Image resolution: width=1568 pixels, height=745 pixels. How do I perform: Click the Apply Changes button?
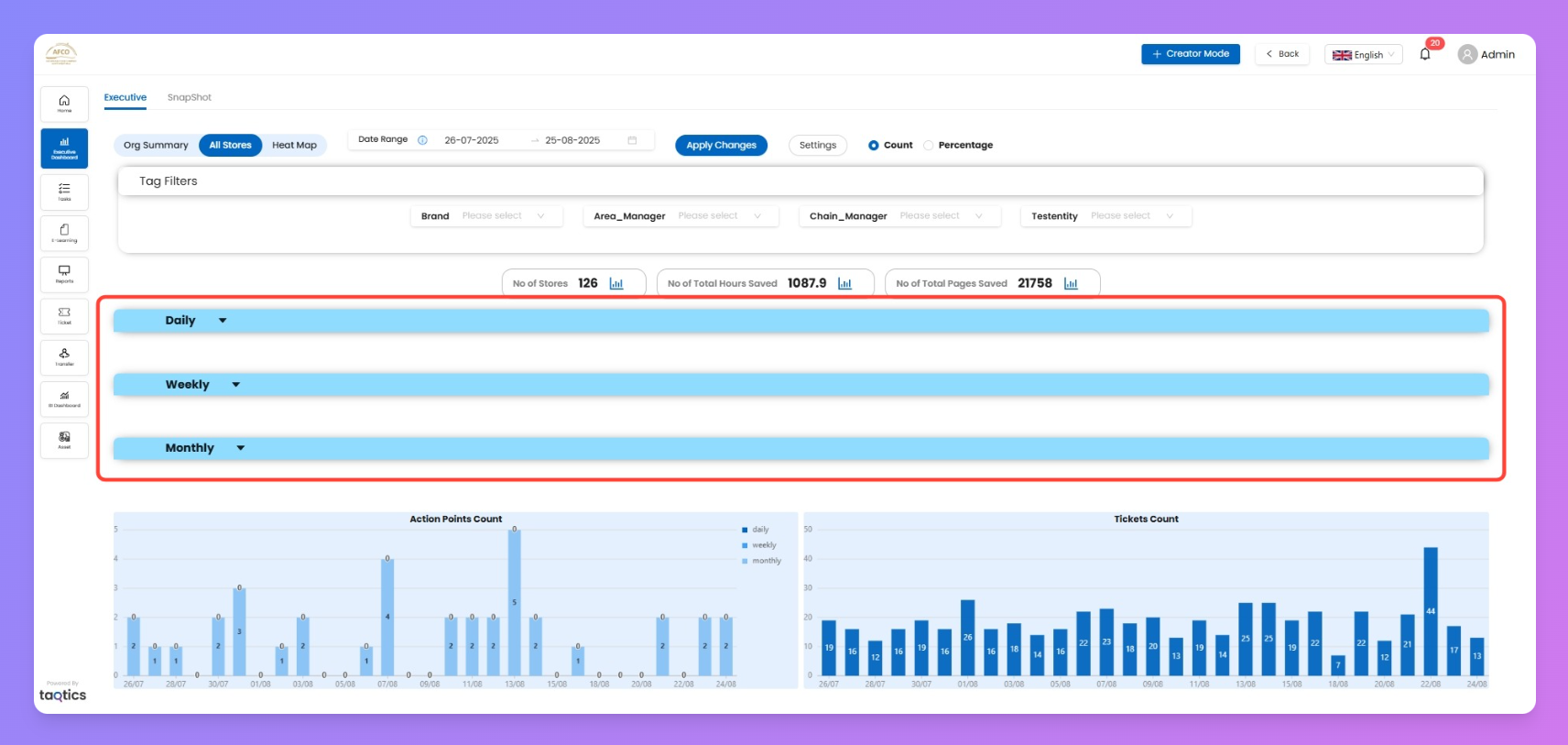coord(721,146)
